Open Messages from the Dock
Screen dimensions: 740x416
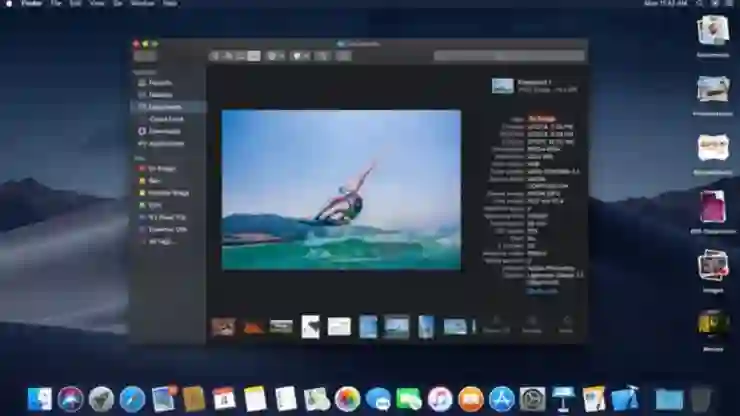point(378,399)
